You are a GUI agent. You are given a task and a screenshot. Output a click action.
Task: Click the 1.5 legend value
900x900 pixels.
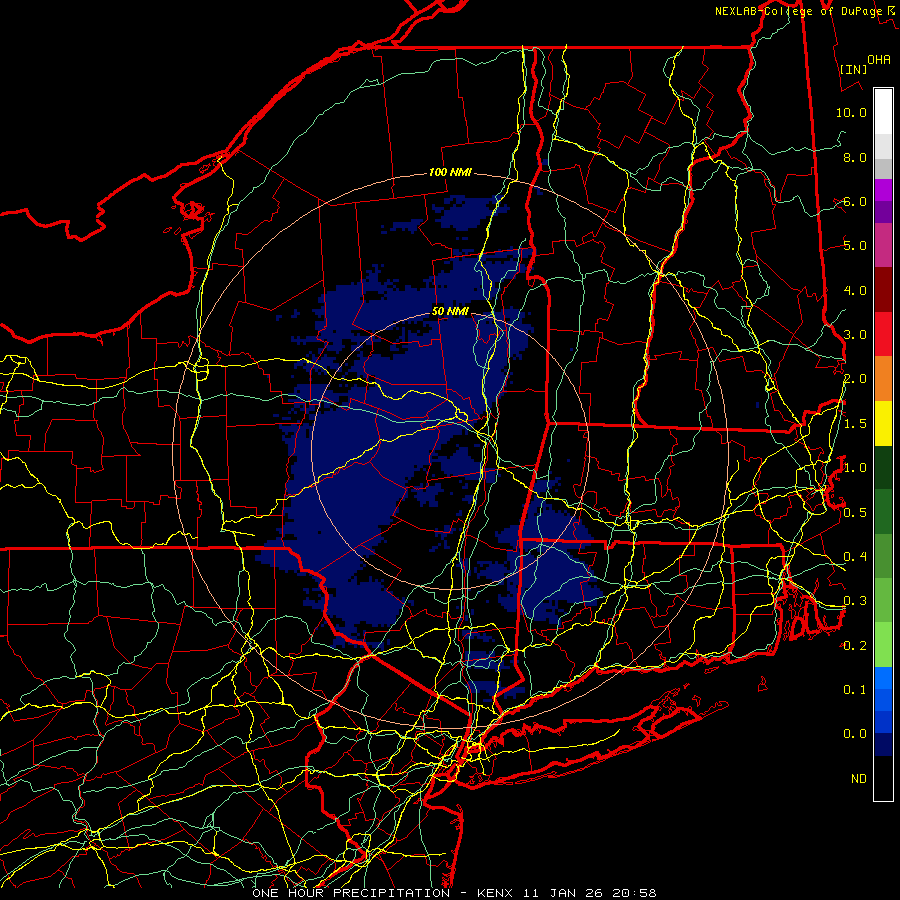855,423
